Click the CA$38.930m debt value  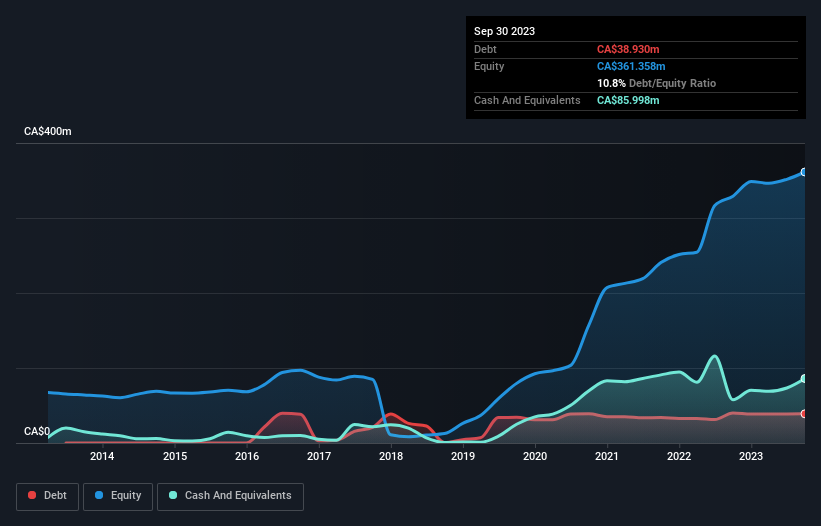coord(628,49)
